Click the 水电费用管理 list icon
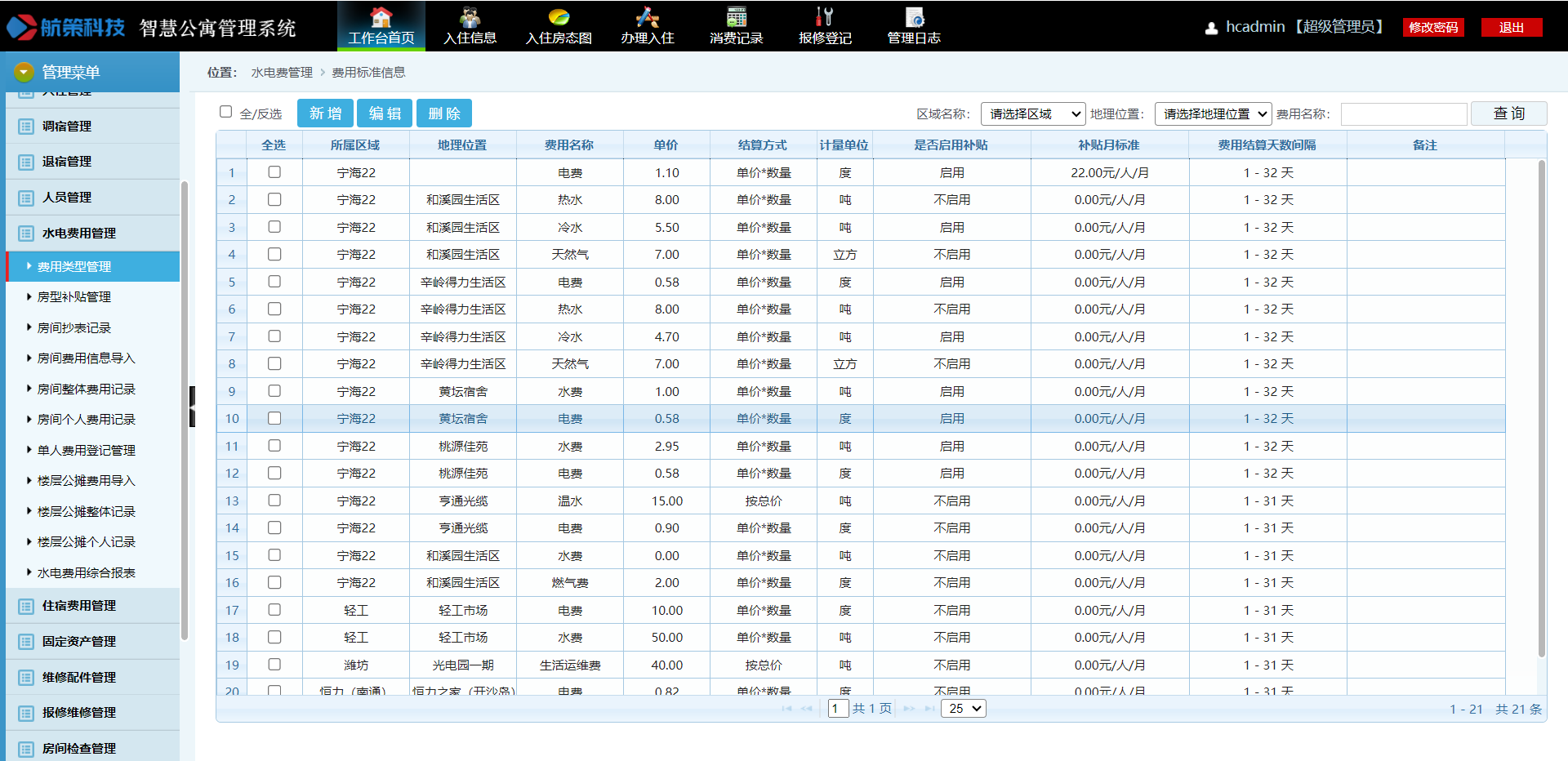The width and height of the screenshot is (1568, 761). (x=26, y=234)
